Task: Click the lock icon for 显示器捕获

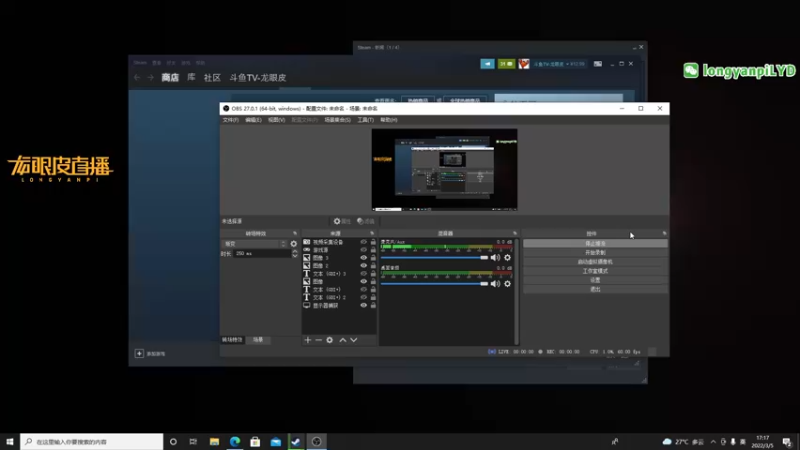Action: click(373, 305)
